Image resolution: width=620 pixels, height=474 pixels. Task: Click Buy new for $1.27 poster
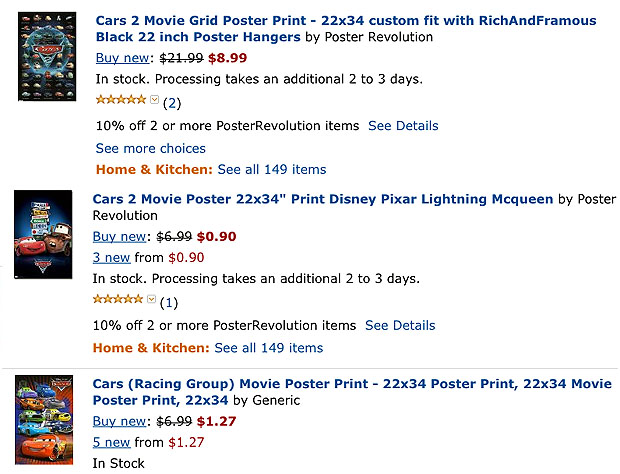click(x=119, y=421)
